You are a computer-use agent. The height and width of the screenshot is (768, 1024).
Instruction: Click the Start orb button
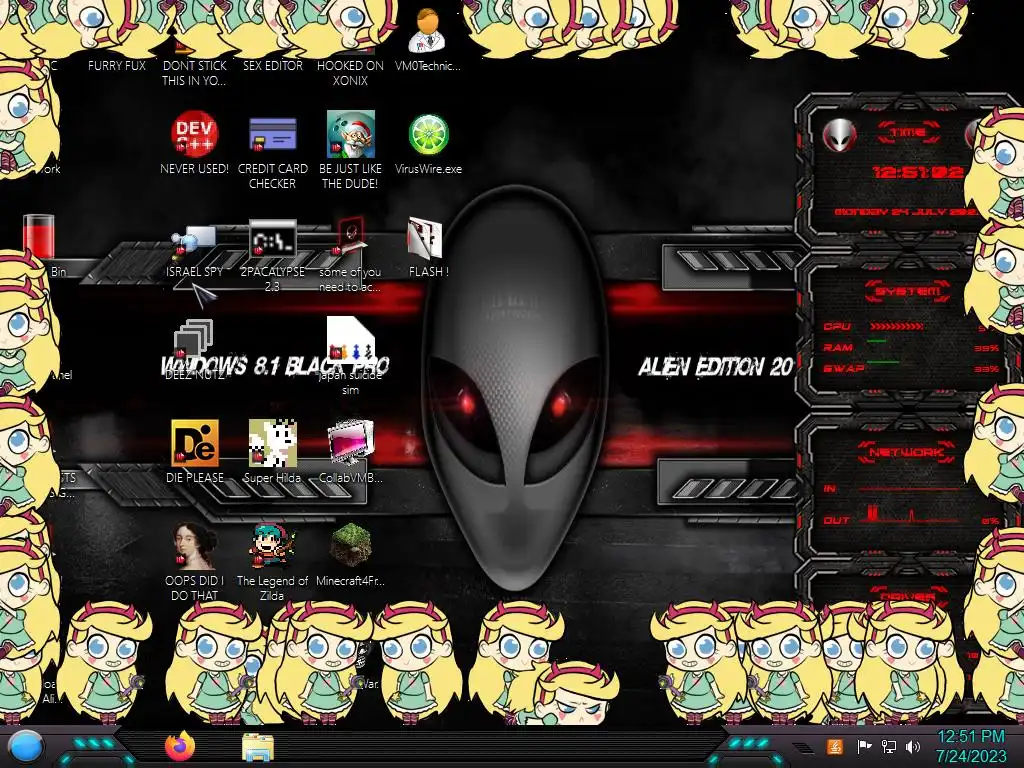tap(26, 748)
